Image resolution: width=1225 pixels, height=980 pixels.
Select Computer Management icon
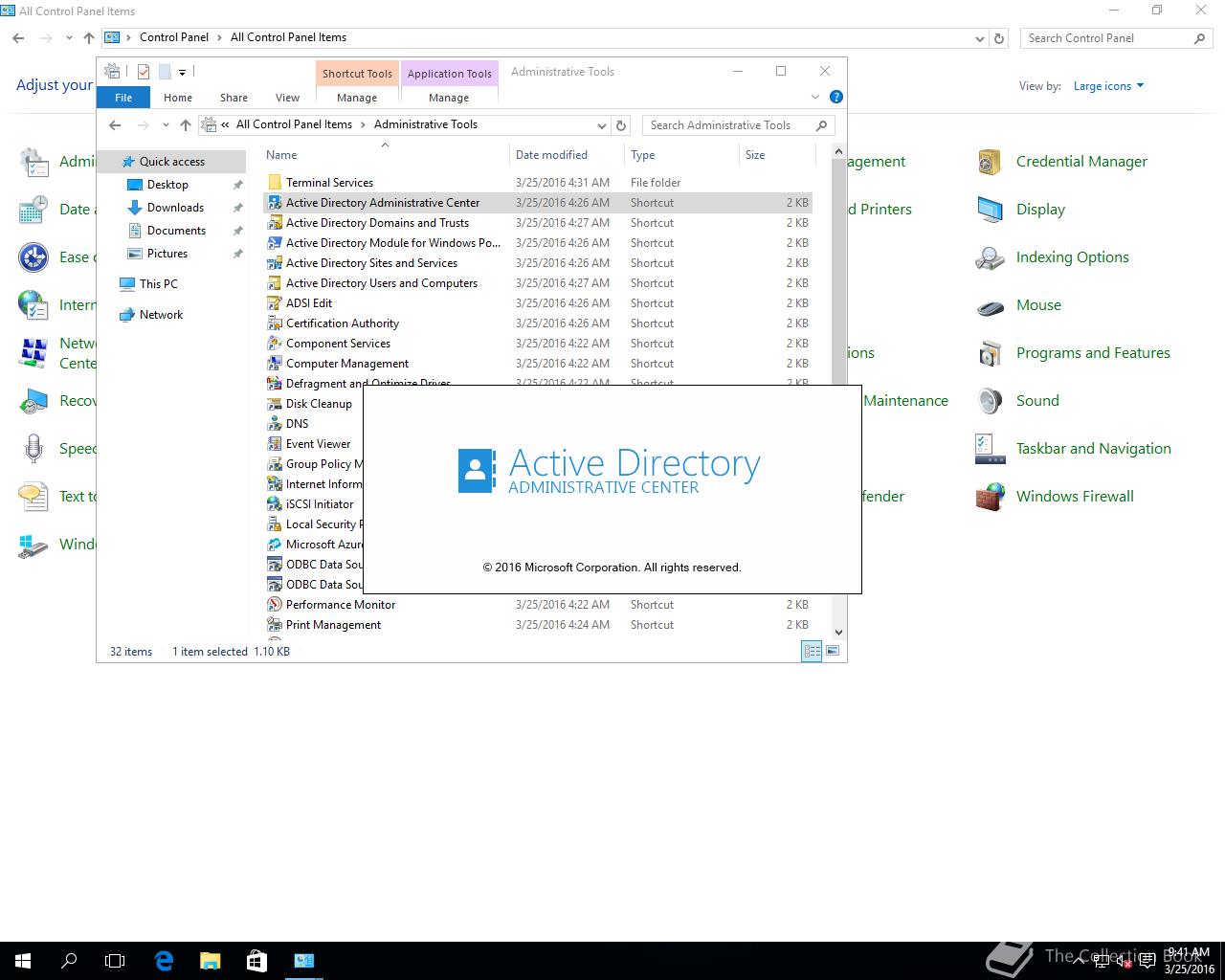275,364
